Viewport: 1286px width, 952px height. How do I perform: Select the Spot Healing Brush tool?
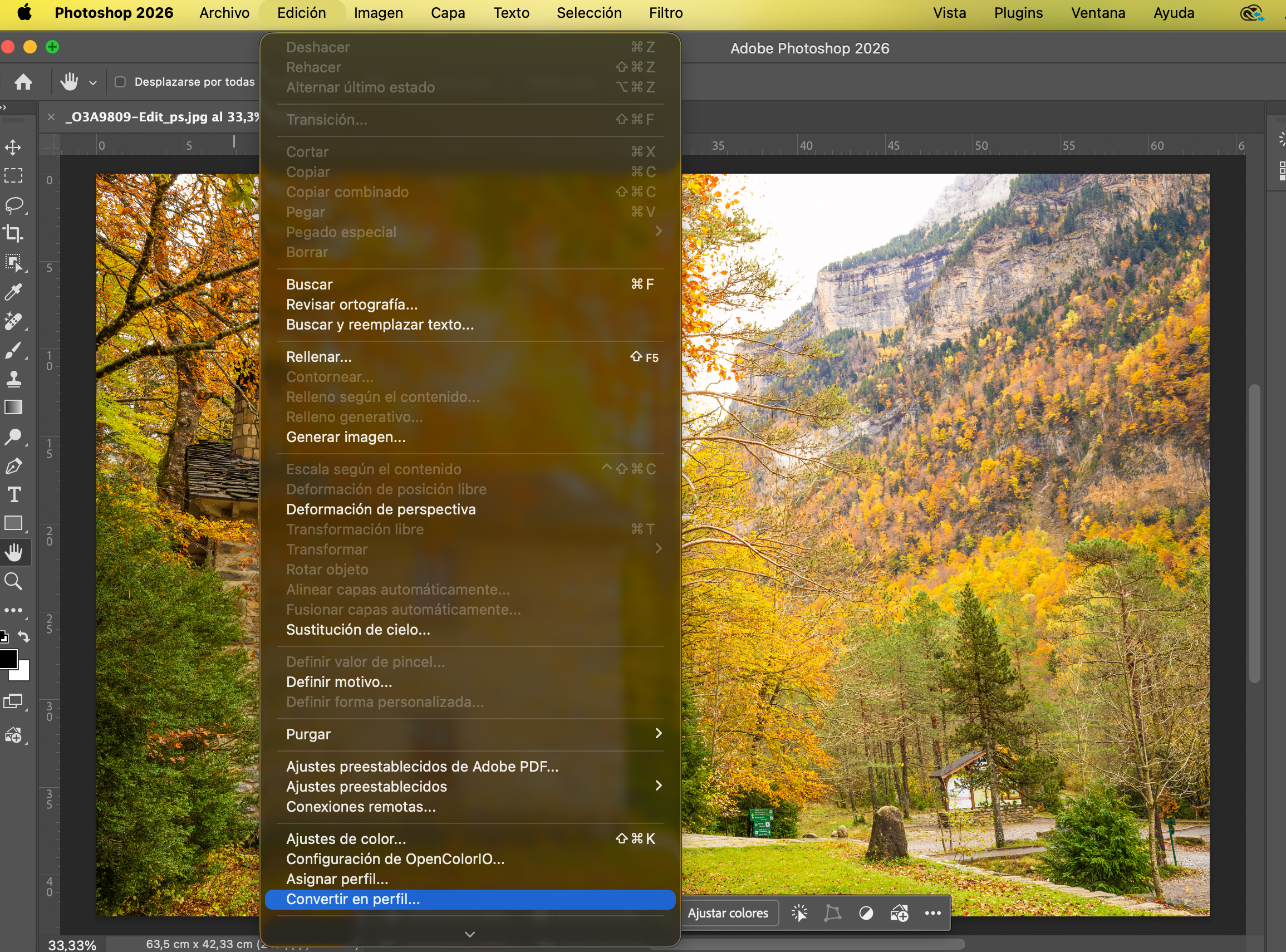click(13, 321)
